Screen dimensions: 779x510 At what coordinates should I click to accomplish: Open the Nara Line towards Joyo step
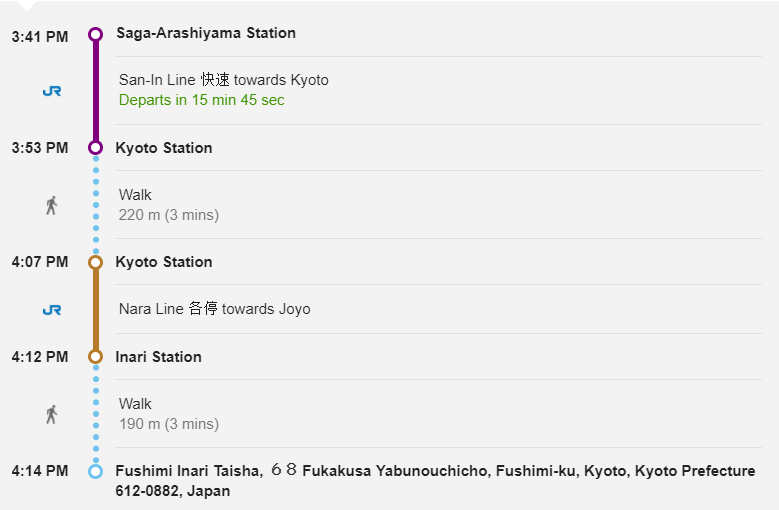214,309
